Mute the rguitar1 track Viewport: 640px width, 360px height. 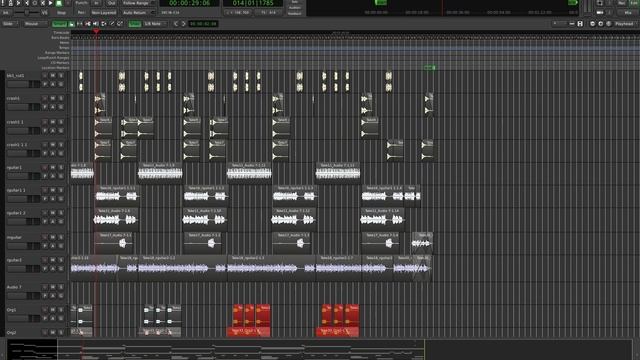coord(53,167)
